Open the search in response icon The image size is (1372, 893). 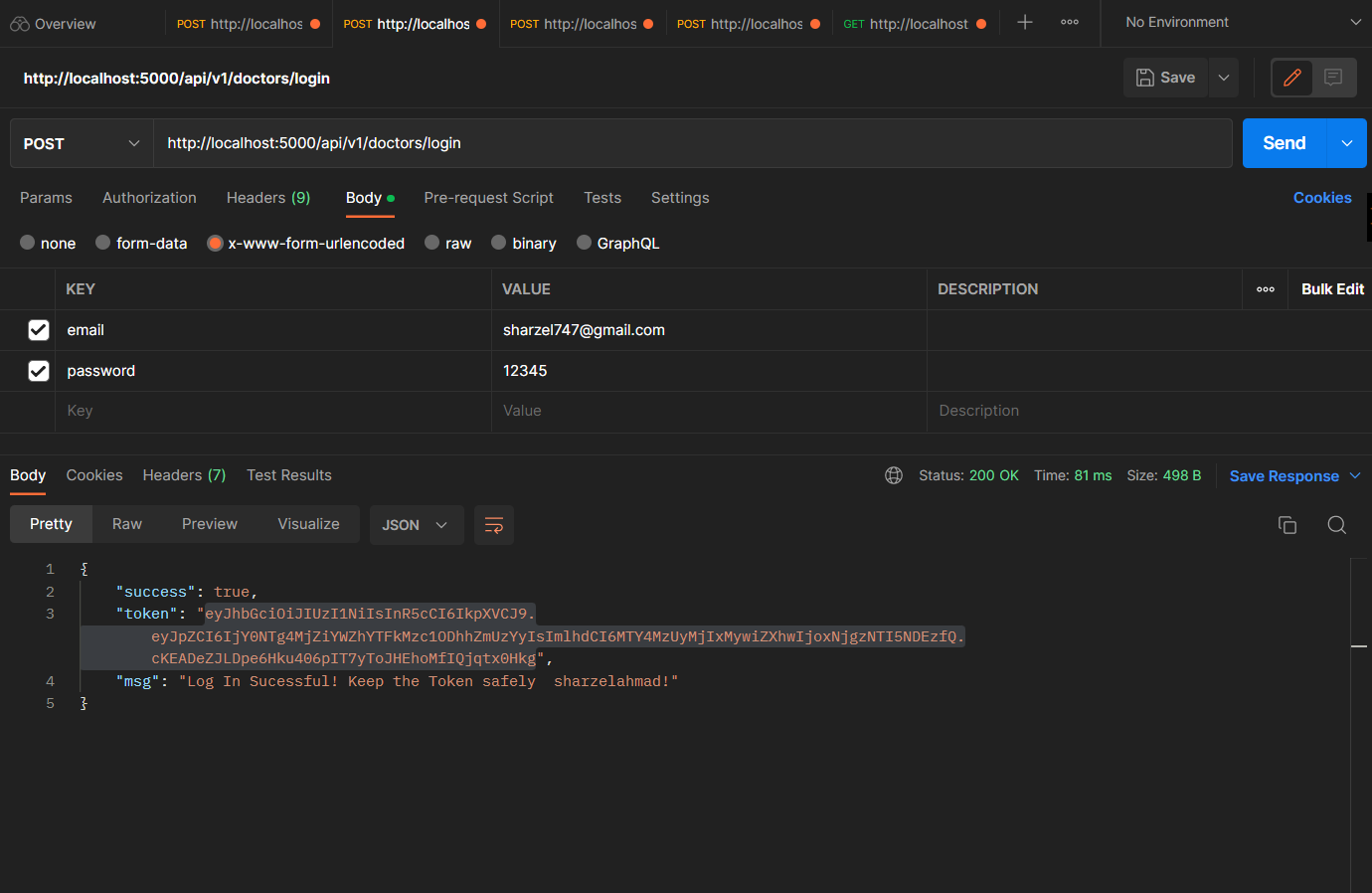pos(1336,524)
